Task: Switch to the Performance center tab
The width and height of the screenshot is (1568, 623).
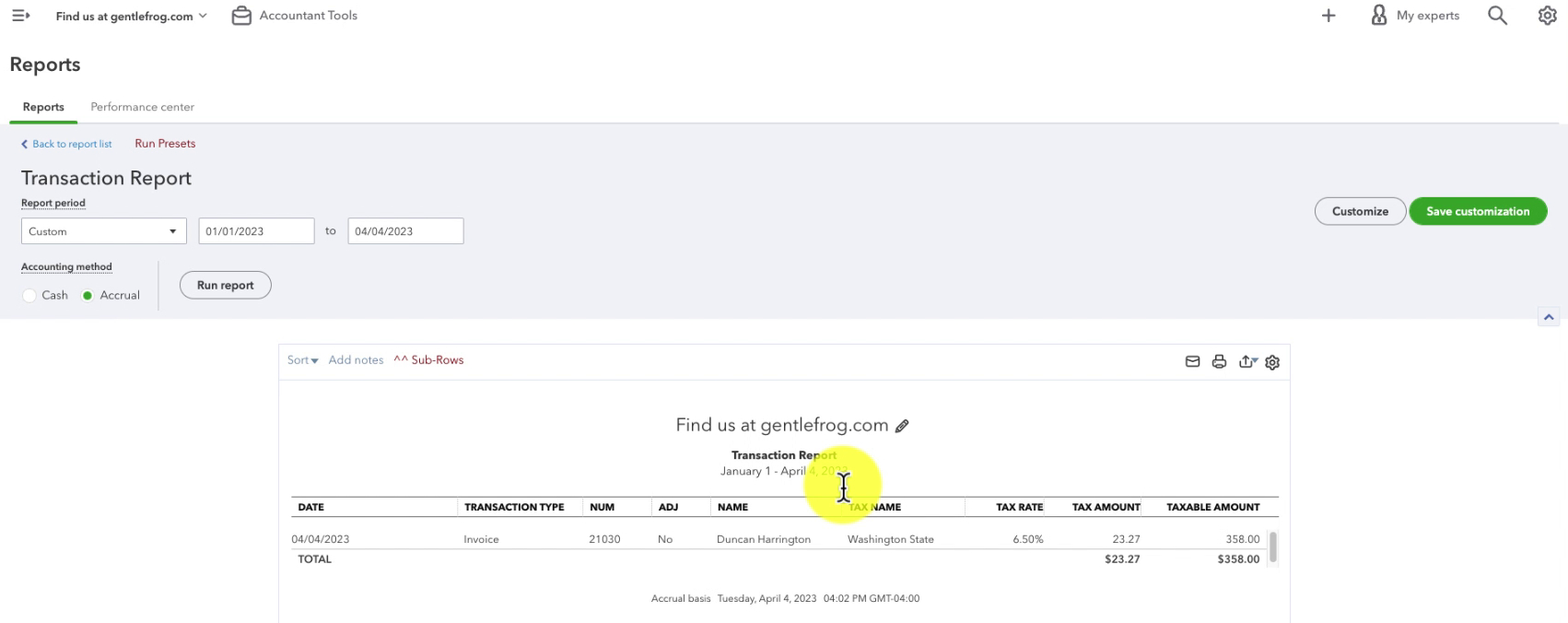Action: click(x=142, y=107)
